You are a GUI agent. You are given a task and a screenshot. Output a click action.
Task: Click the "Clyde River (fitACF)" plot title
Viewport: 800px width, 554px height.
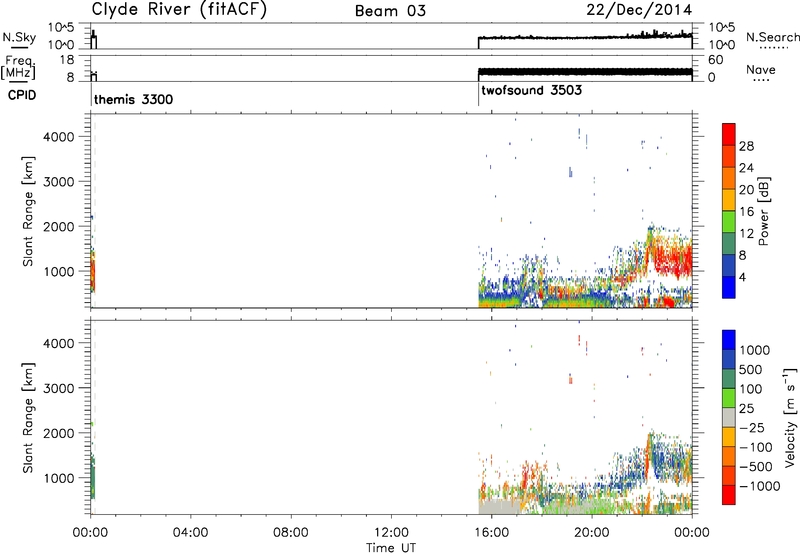pos(179,9)
